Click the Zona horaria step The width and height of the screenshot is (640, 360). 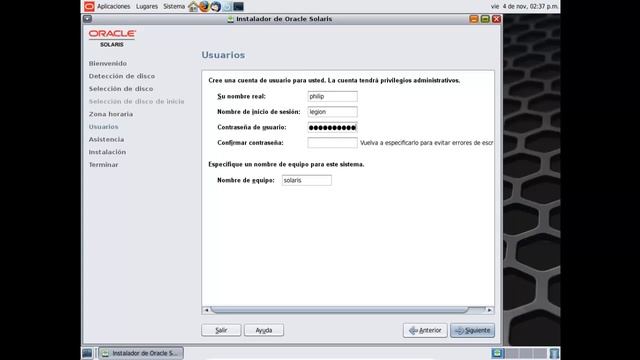111,114
